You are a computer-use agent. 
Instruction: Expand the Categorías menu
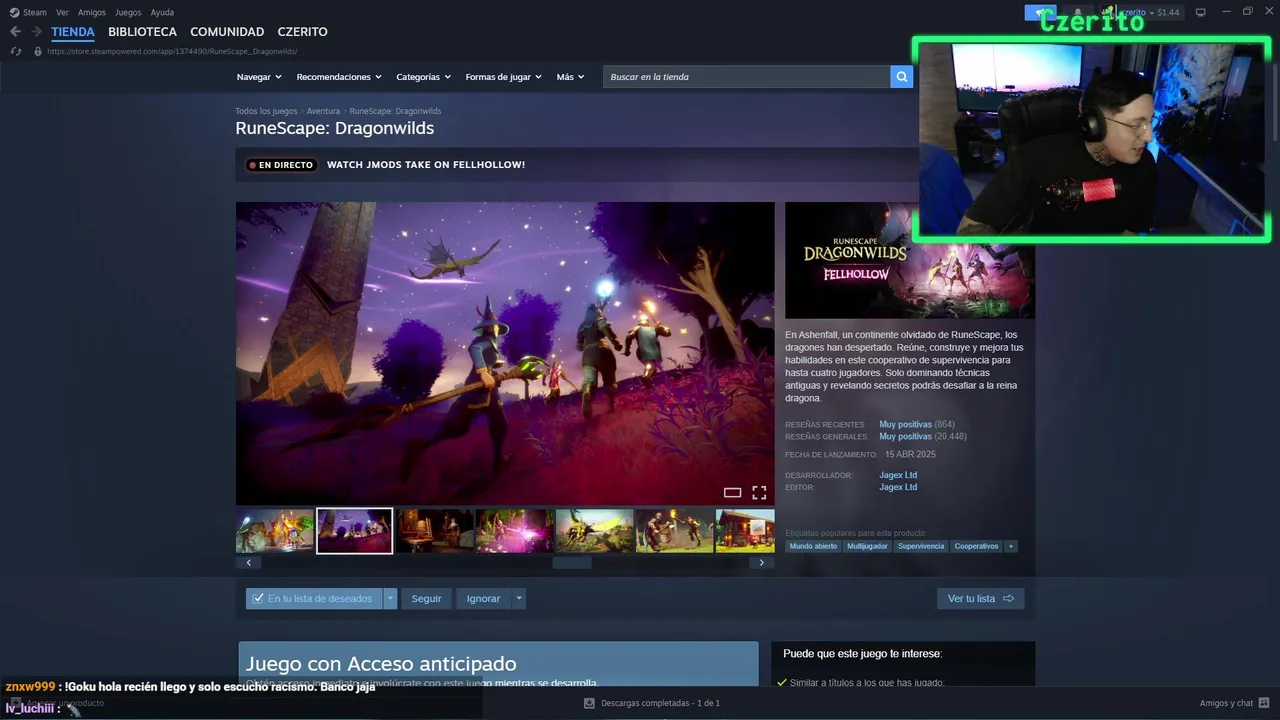click(x=423, y=77)
